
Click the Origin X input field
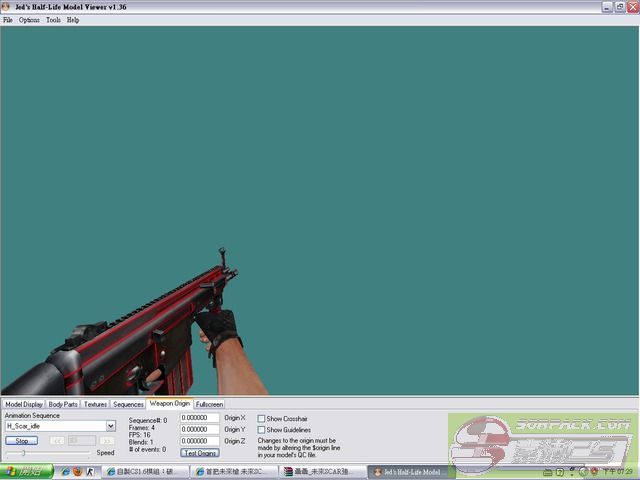point(199,418)
